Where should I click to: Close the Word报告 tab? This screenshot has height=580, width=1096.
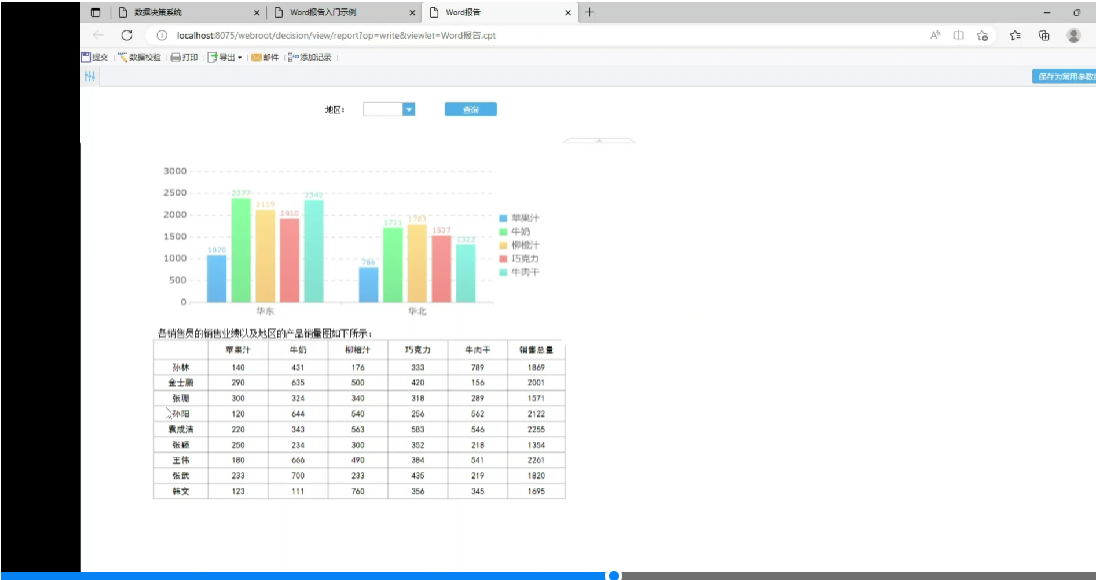tap(568, 13)
